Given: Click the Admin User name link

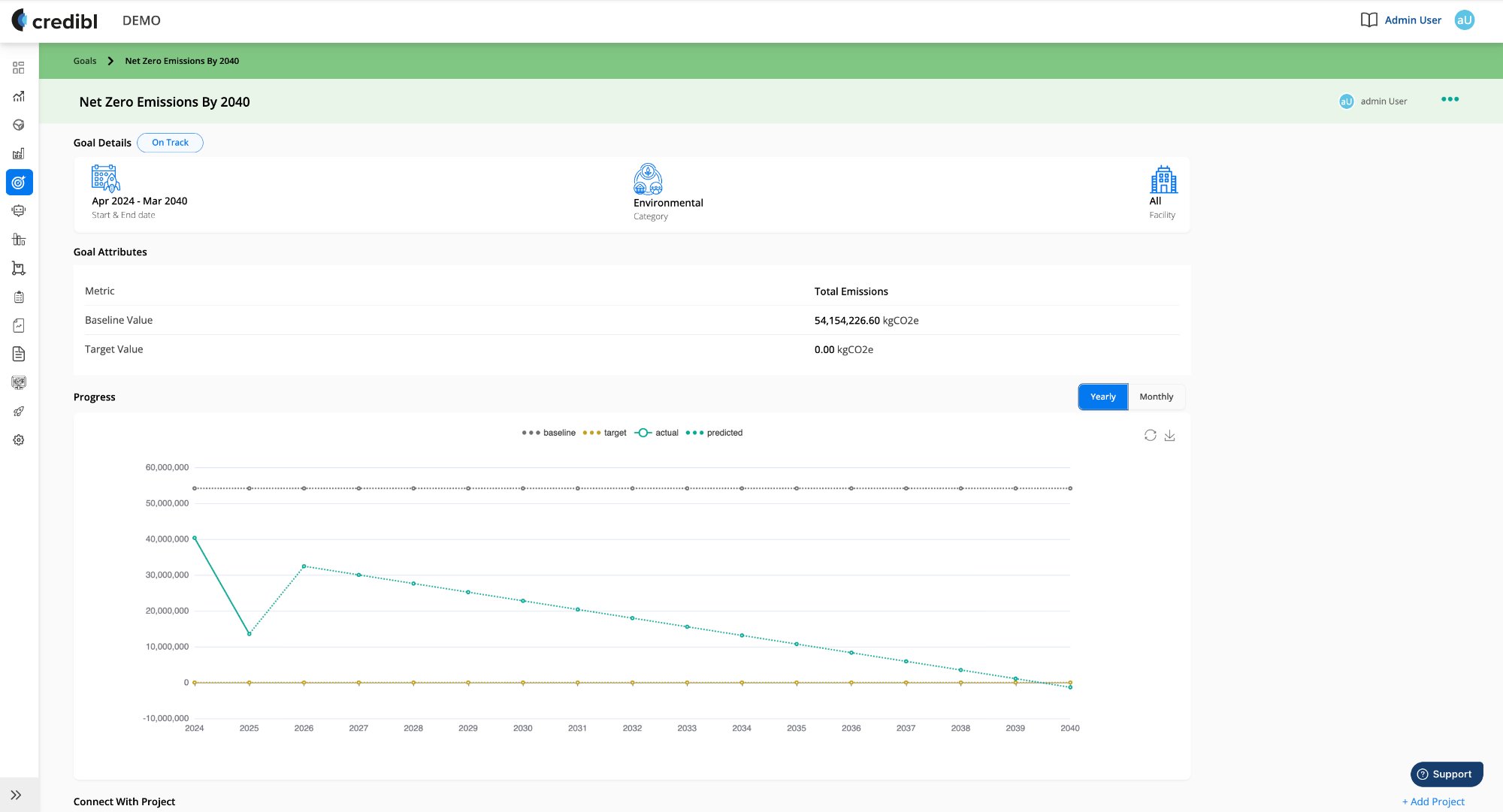Looking at the screenshot, I should (1413, 20).
